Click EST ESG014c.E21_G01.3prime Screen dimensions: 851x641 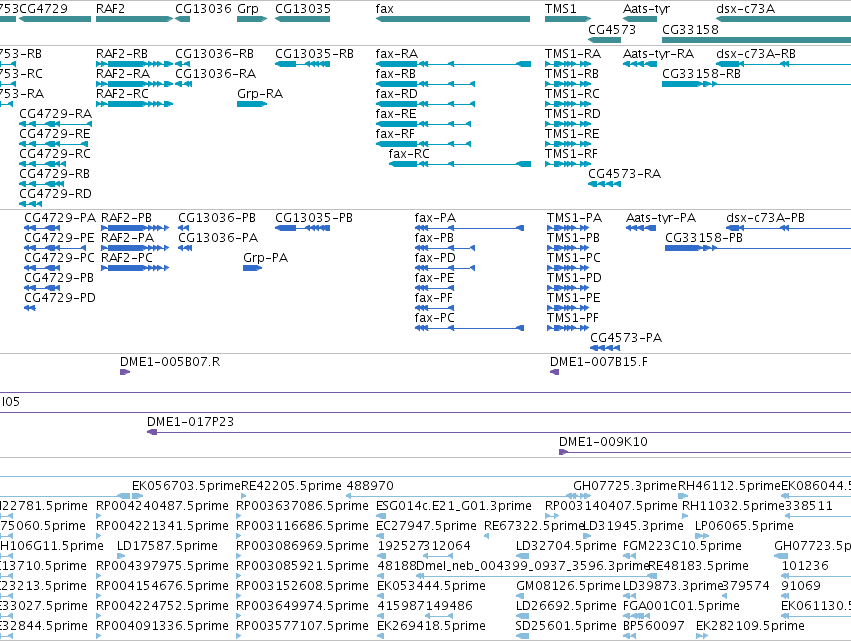click(x=380, y=516)
